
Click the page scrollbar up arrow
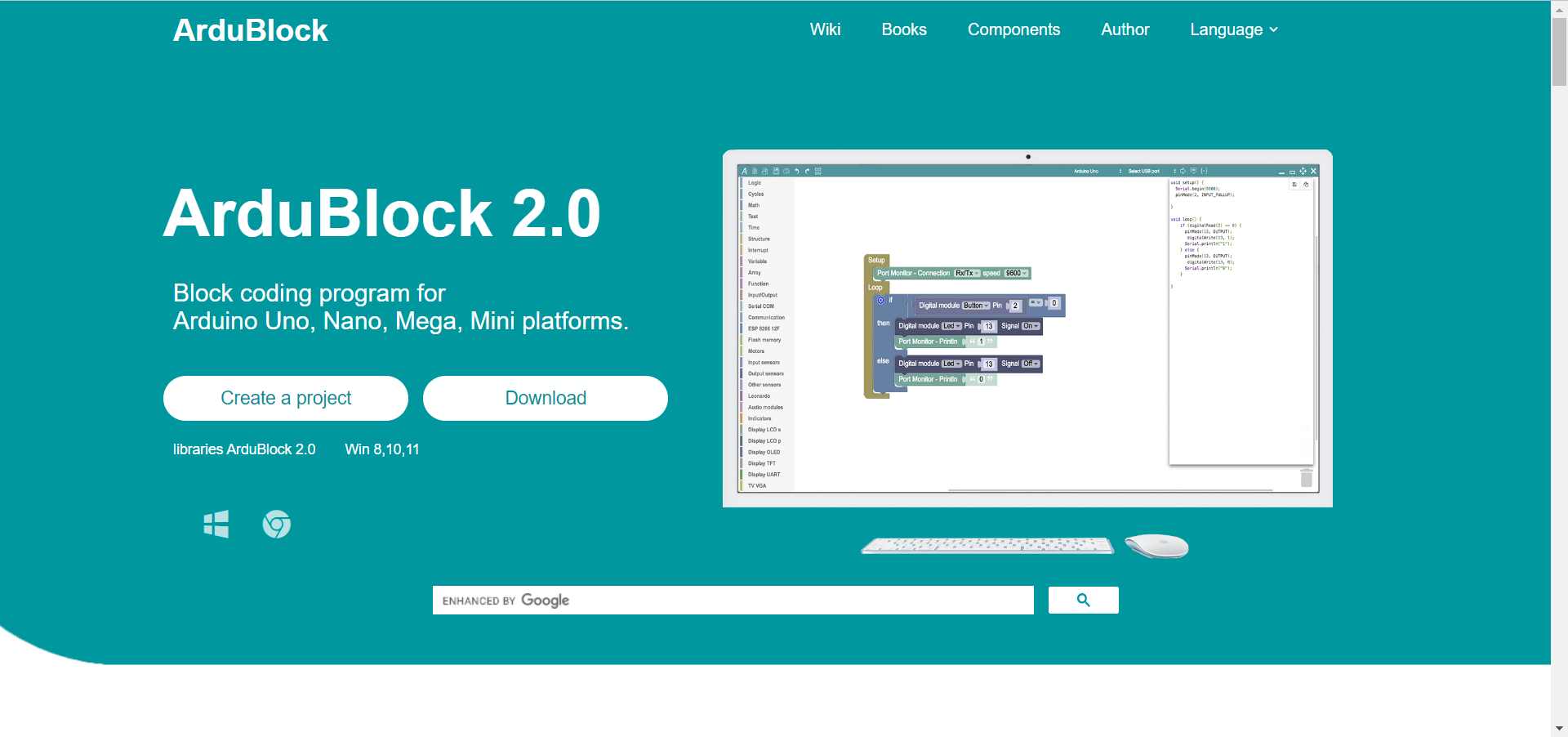(x=1559, y=8)
